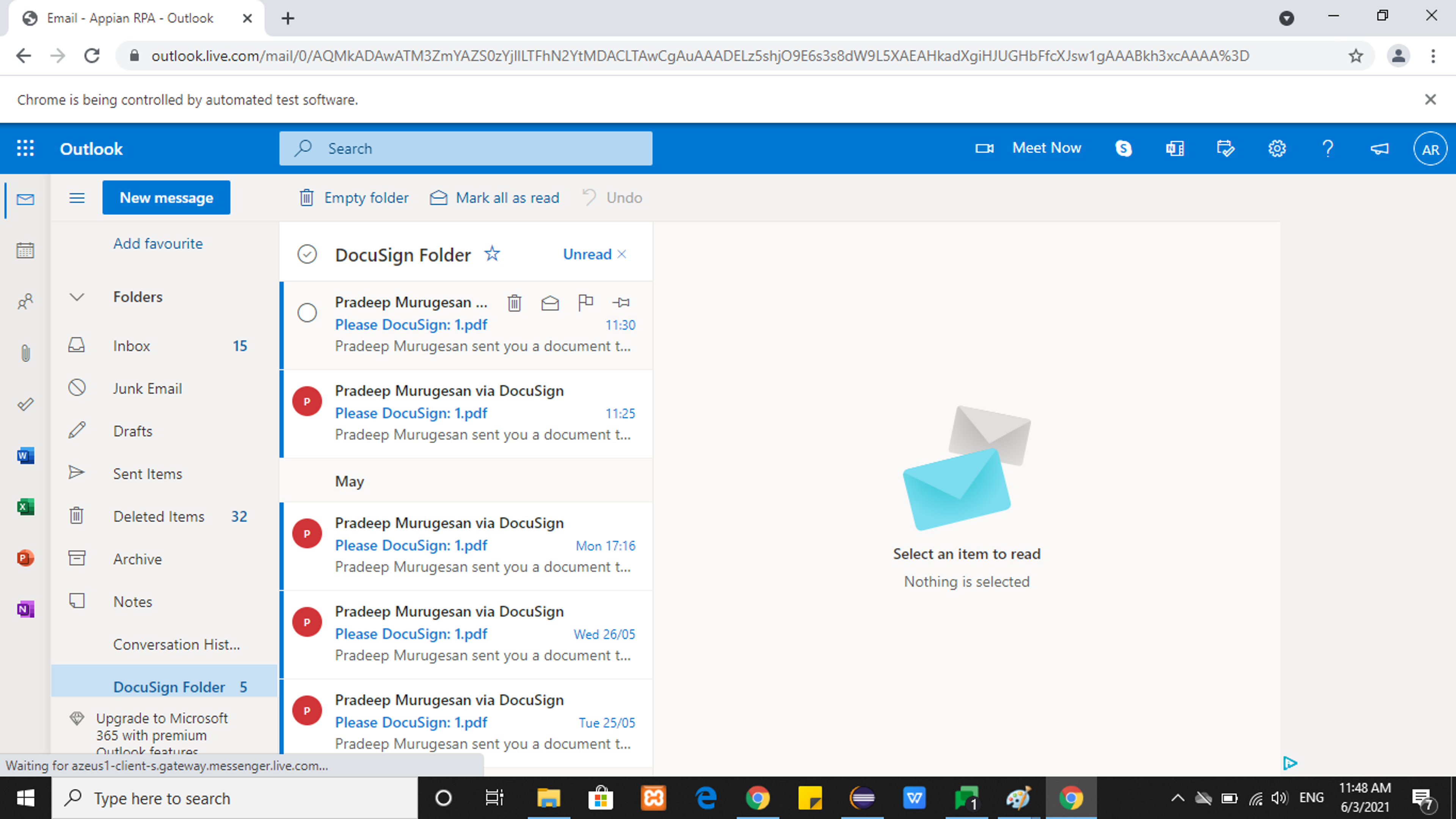The image size is (1456, 819).
Task: Open File Explorer from the taskbar
Action: (548, 798)
